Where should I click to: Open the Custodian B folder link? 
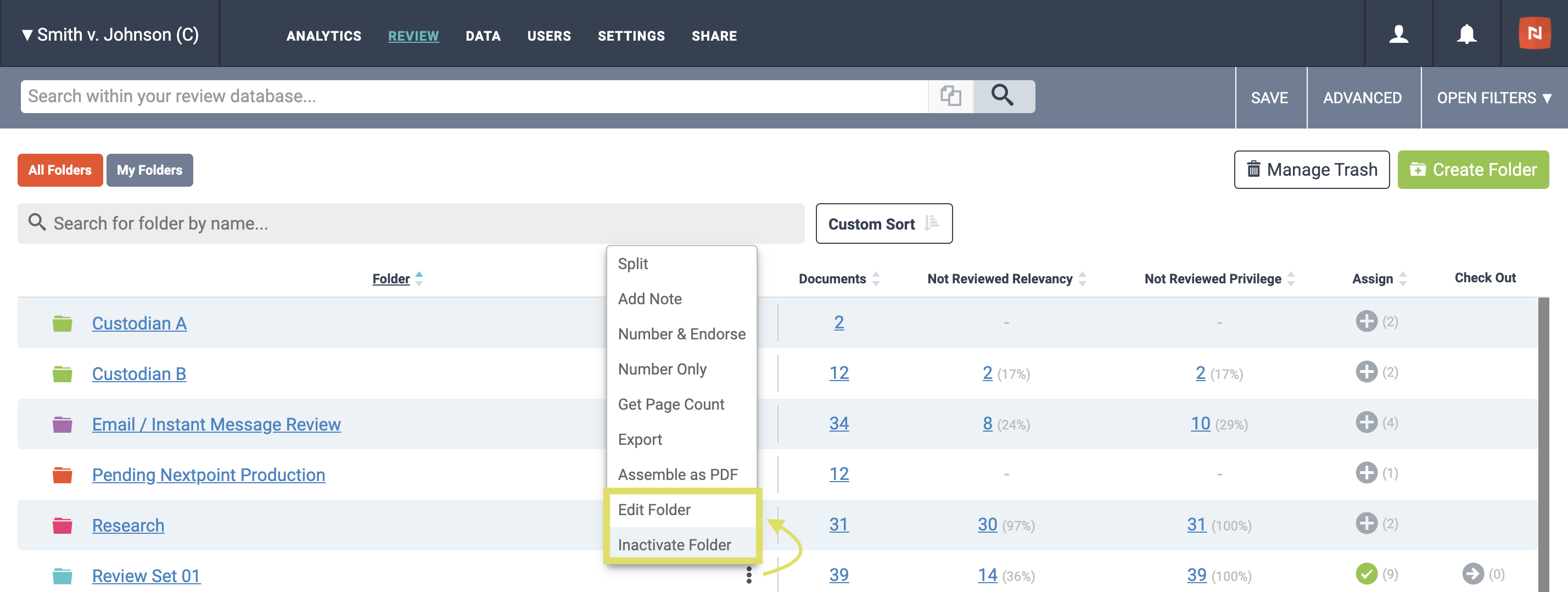pos(139,374)
